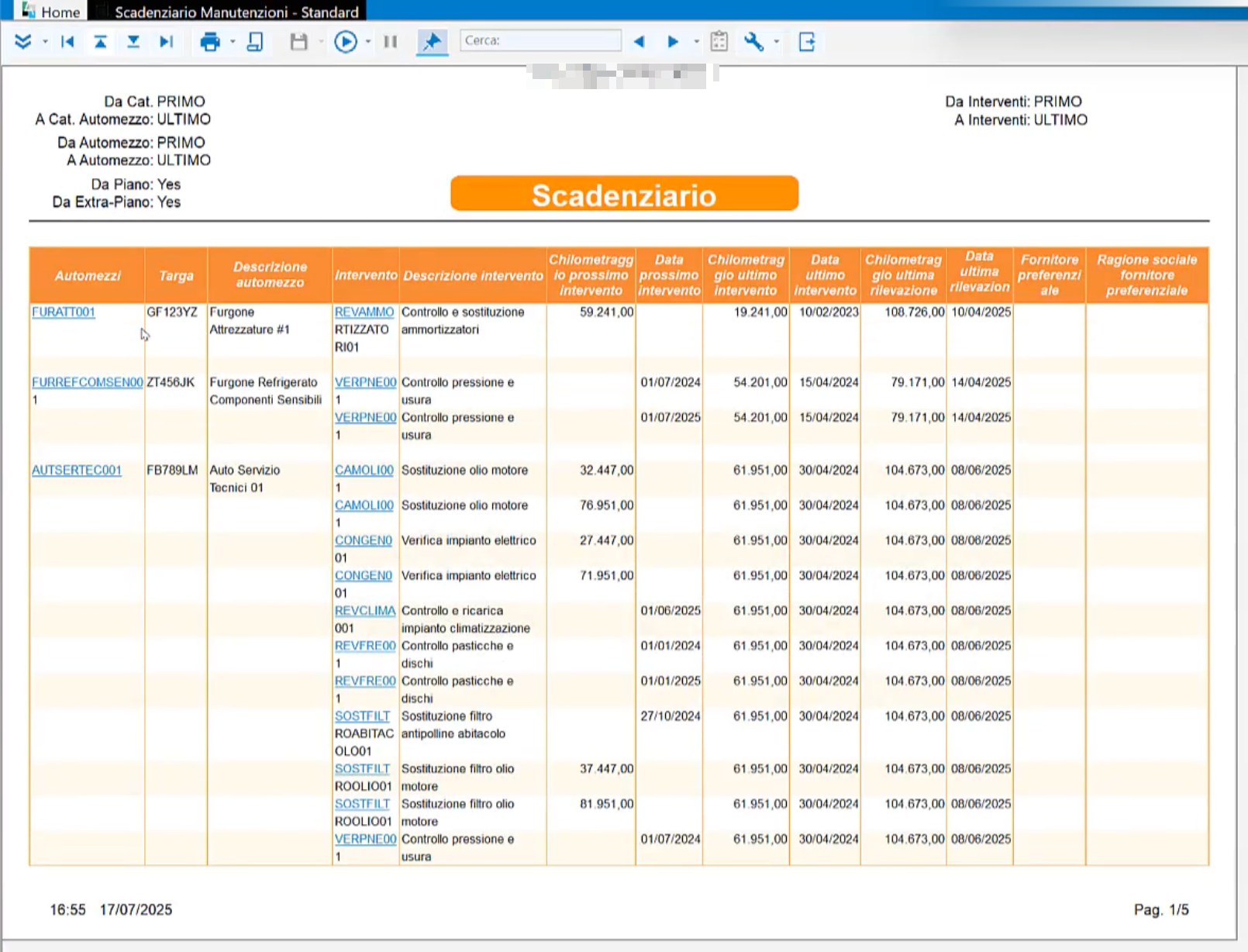
Task: Click inside the Cerca search field
Action: tap(540, 40)
